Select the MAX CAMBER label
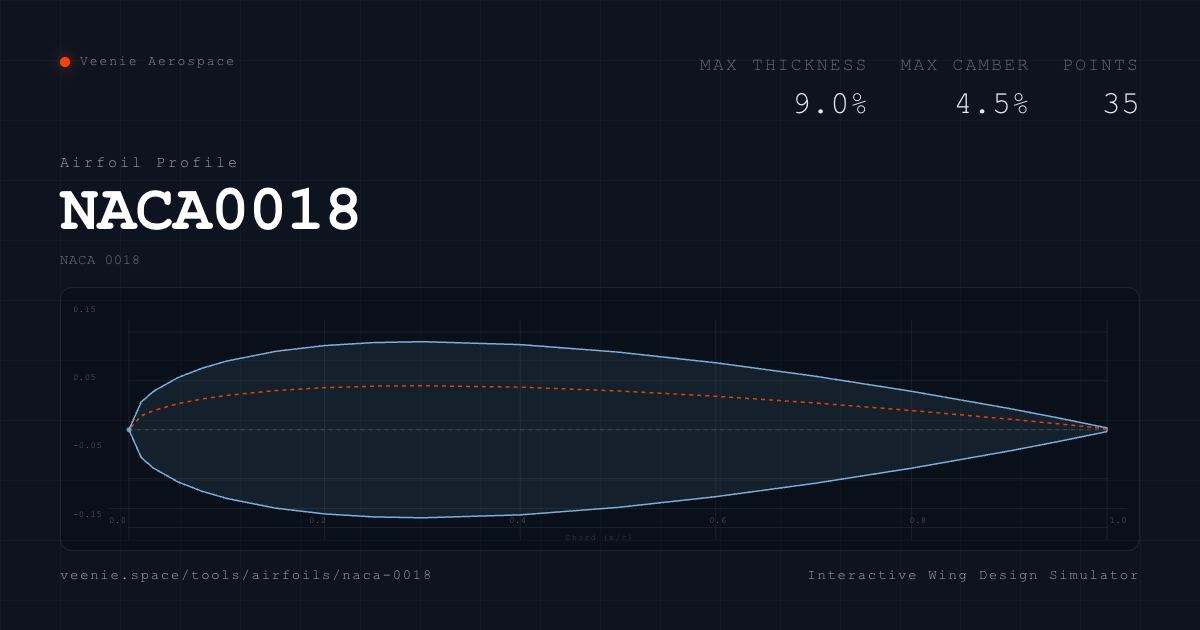 pos(964,65)
